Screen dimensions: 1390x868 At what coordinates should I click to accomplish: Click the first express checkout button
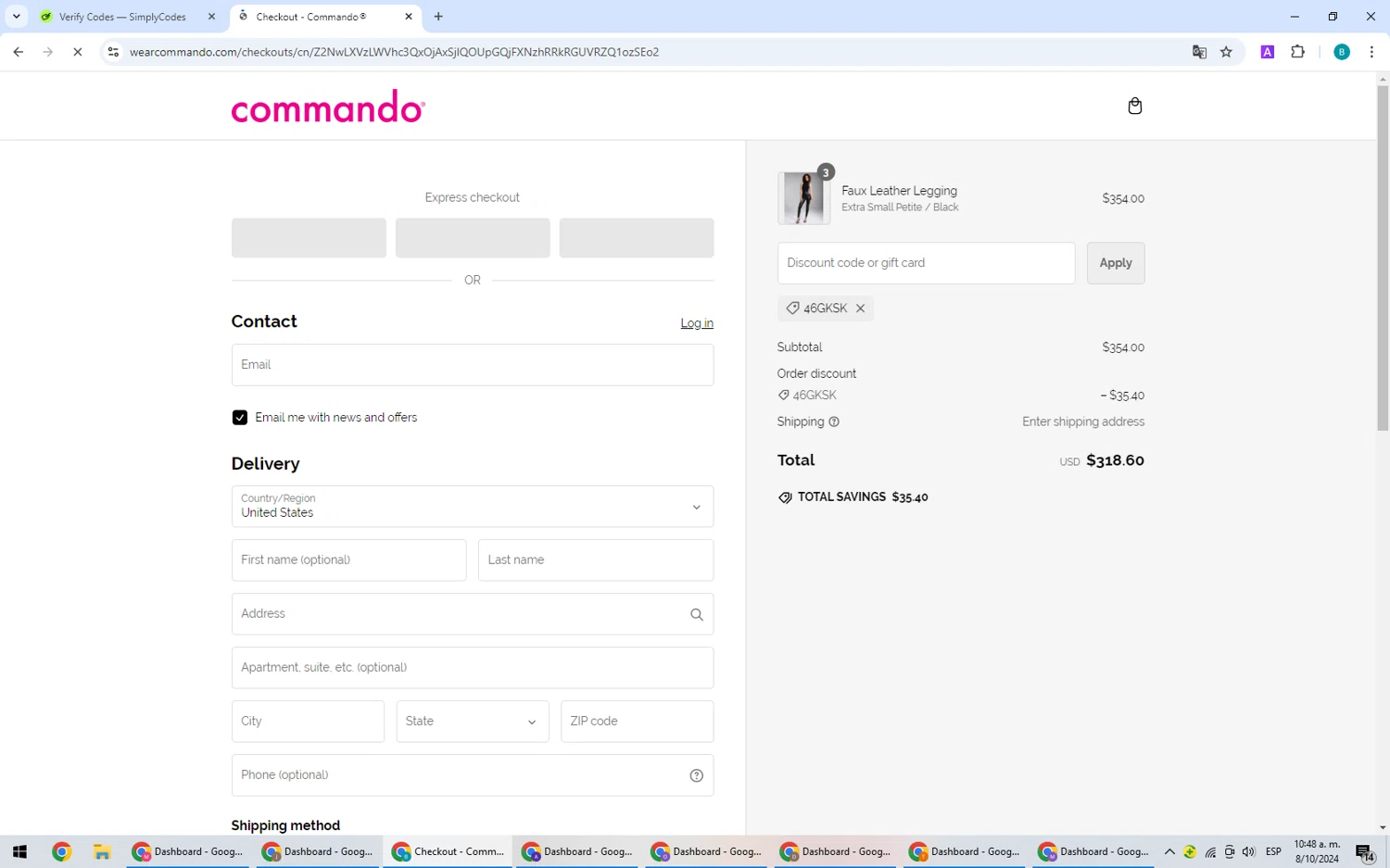tap(309, 238)
